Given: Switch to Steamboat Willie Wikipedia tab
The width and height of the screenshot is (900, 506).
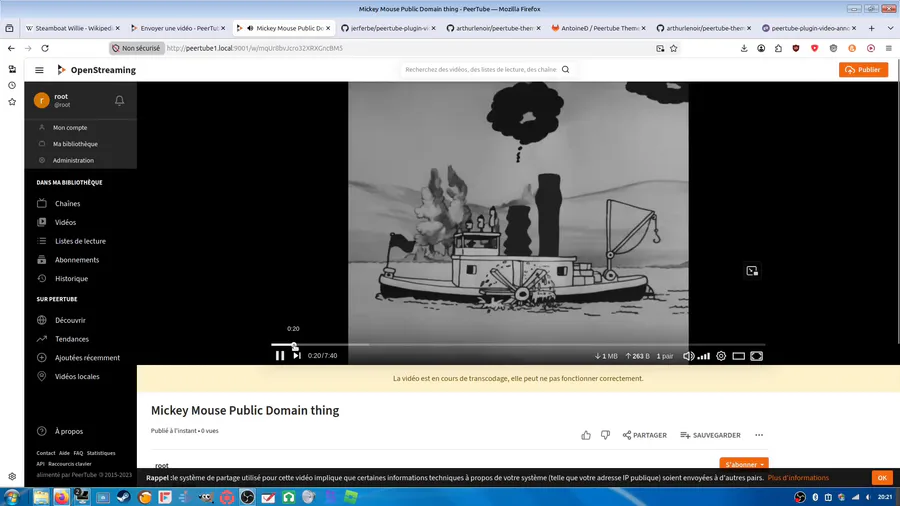Looking at the screenshot, I should point(72,28).
